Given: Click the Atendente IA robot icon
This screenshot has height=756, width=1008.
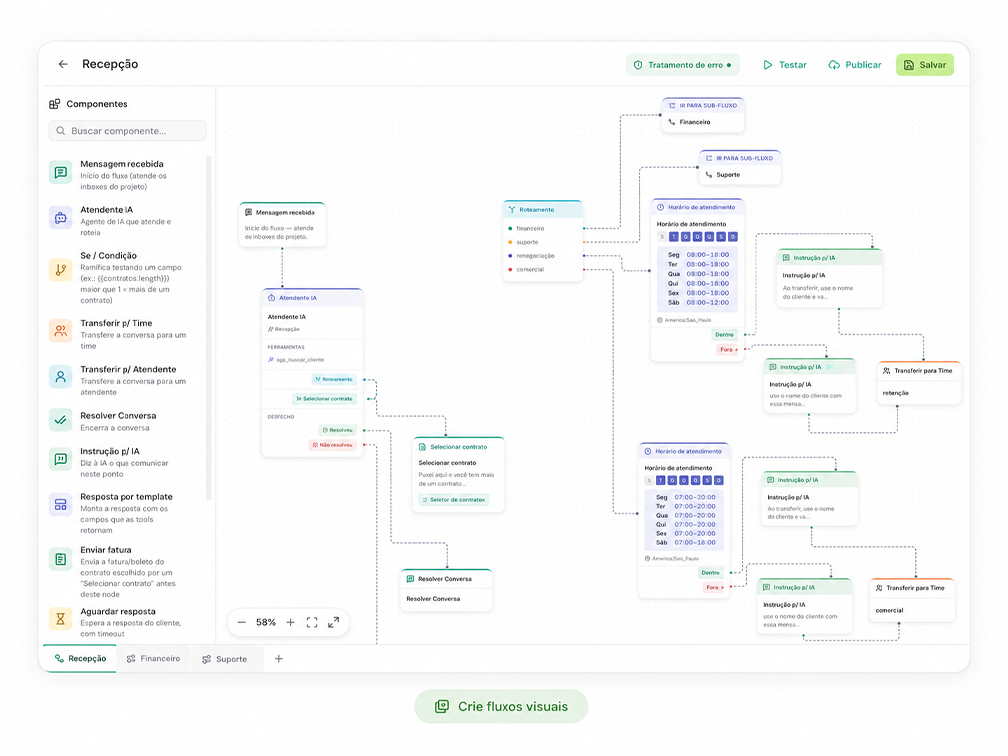Looking at the screenshot, I should [60, 218].
